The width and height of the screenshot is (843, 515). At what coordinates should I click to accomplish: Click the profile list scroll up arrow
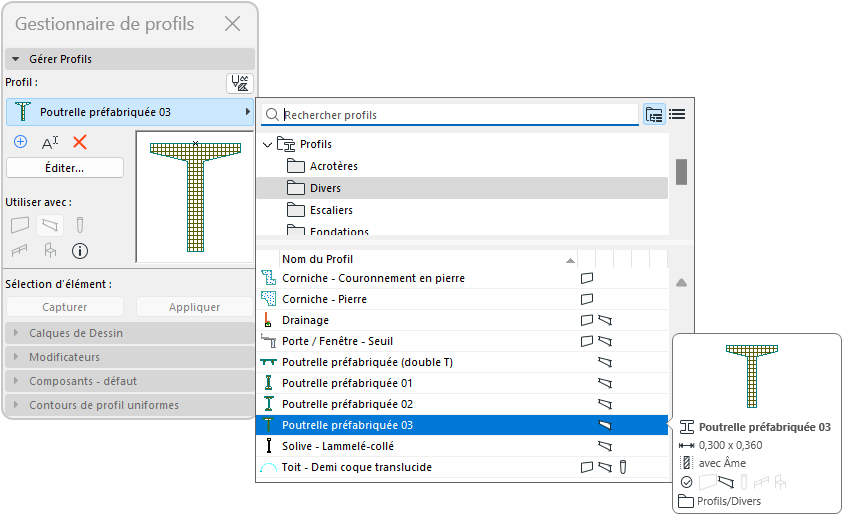(x=681, y=283)
